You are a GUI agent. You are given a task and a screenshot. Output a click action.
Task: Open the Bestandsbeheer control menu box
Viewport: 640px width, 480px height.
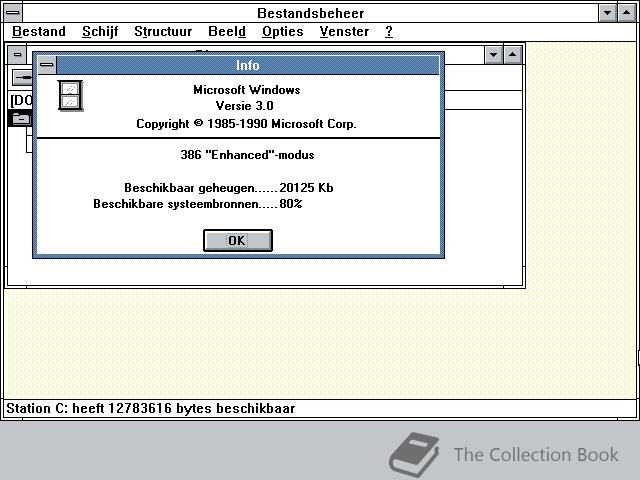(x=13, y=13)
